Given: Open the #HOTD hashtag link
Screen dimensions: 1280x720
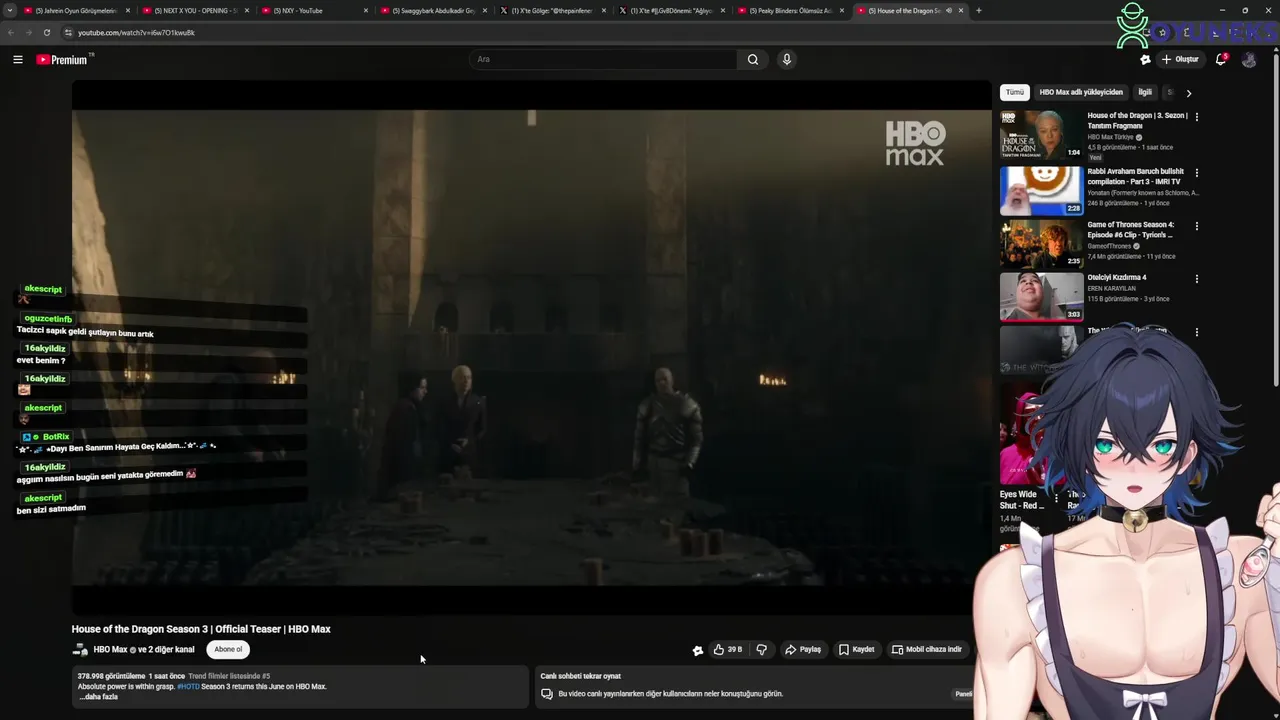Looking at the screenshot, I should coord(188,687).
